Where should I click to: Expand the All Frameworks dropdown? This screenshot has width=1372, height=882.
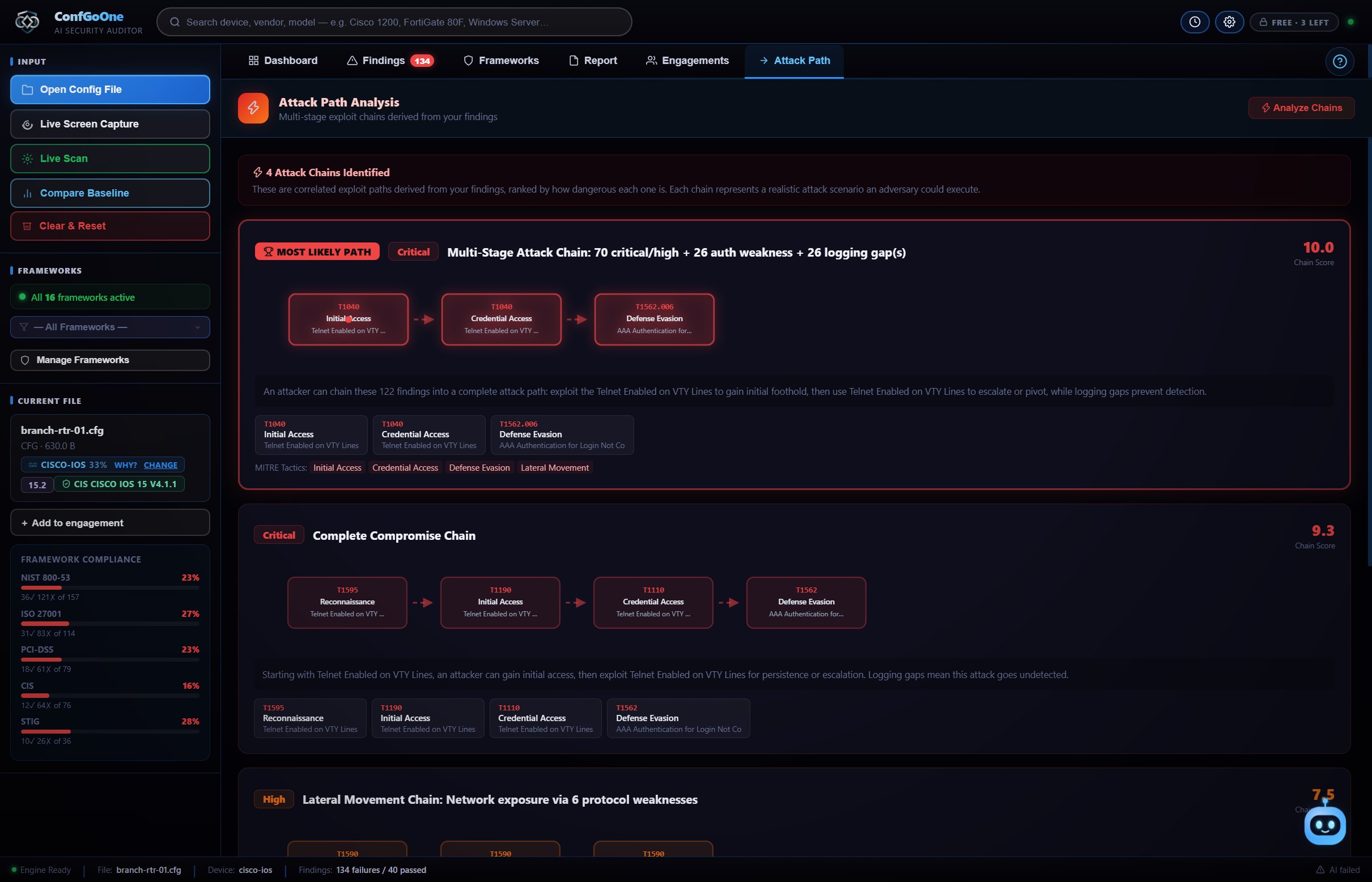point(110,327)
